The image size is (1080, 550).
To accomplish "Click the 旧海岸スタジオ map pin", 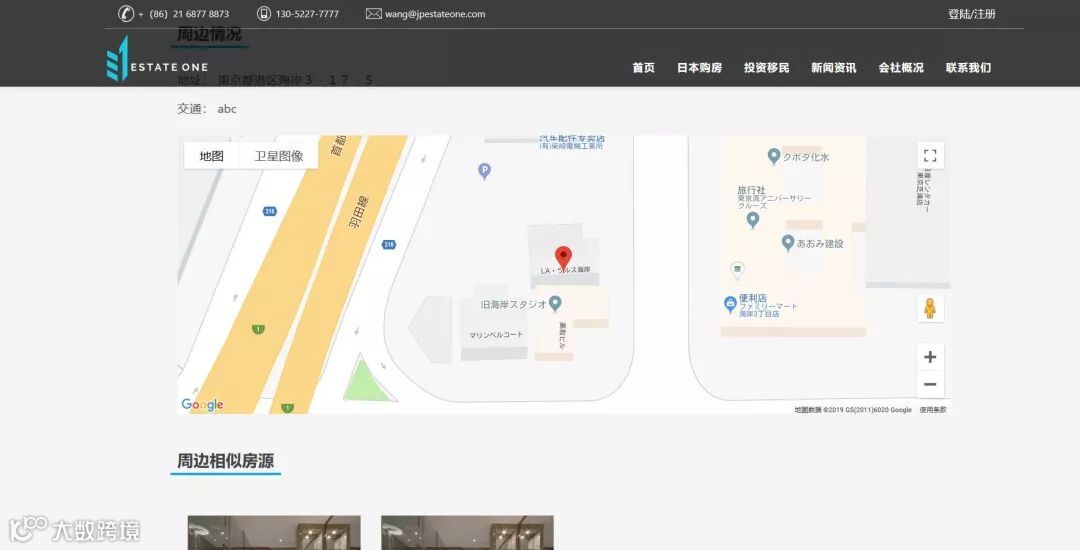I will coord(555,303).
